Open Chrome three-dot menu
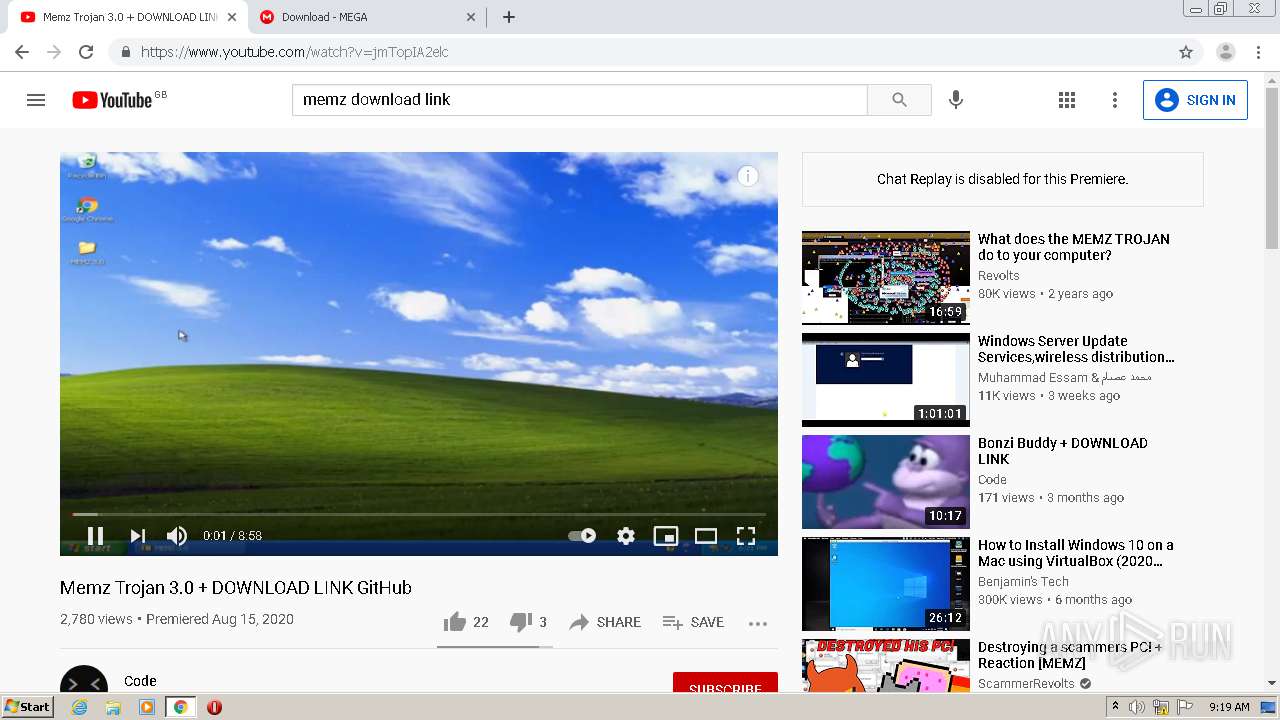Screen dimensions: 1280x720 point(1257,52)
